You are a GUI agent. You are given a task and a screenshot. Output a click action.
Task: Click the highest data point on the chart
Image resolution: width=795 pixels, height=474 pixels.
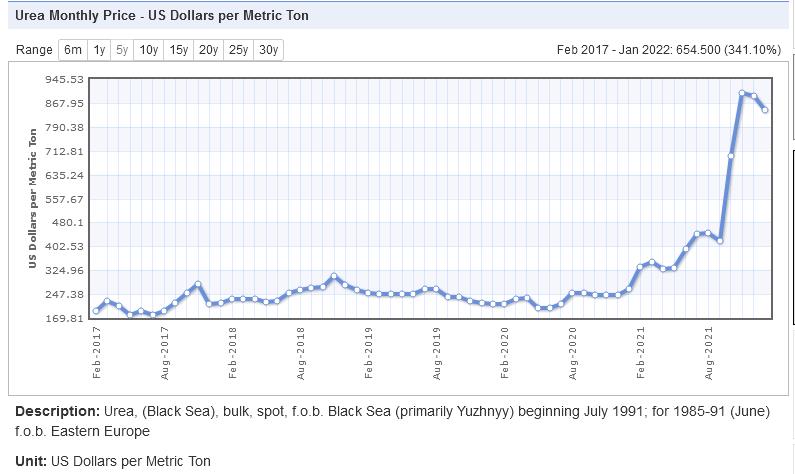[x=742, y=94]
